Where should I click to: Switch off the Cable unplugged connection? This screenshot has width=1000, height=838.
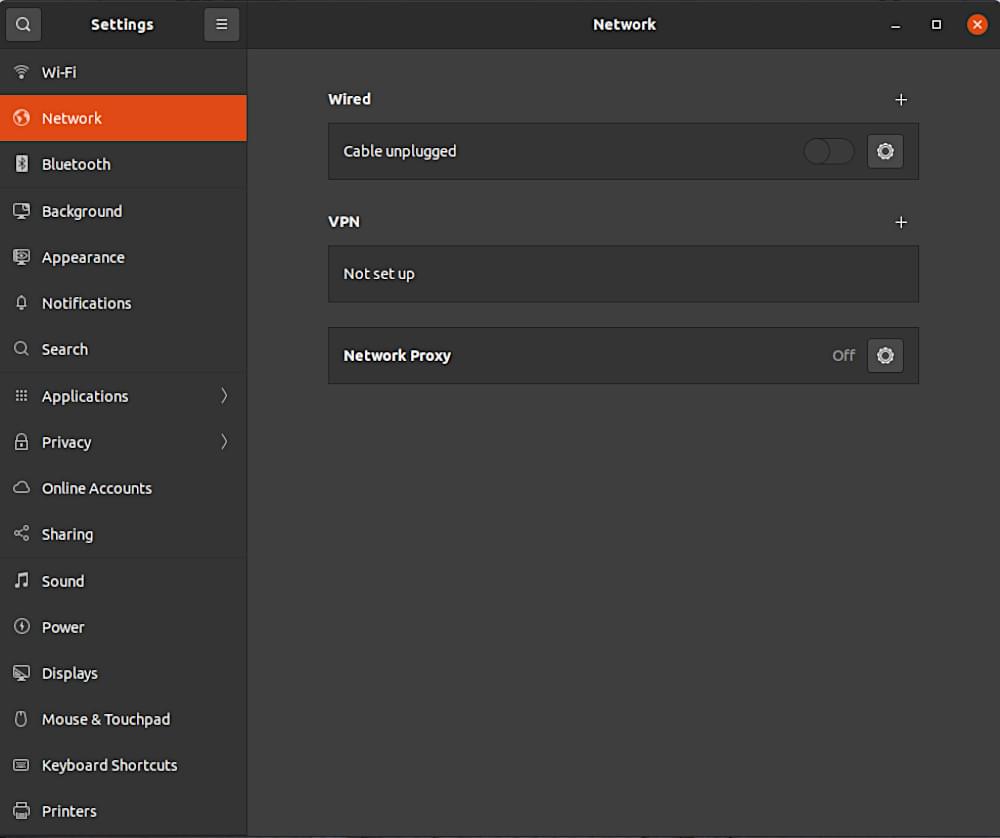(828, 151)
